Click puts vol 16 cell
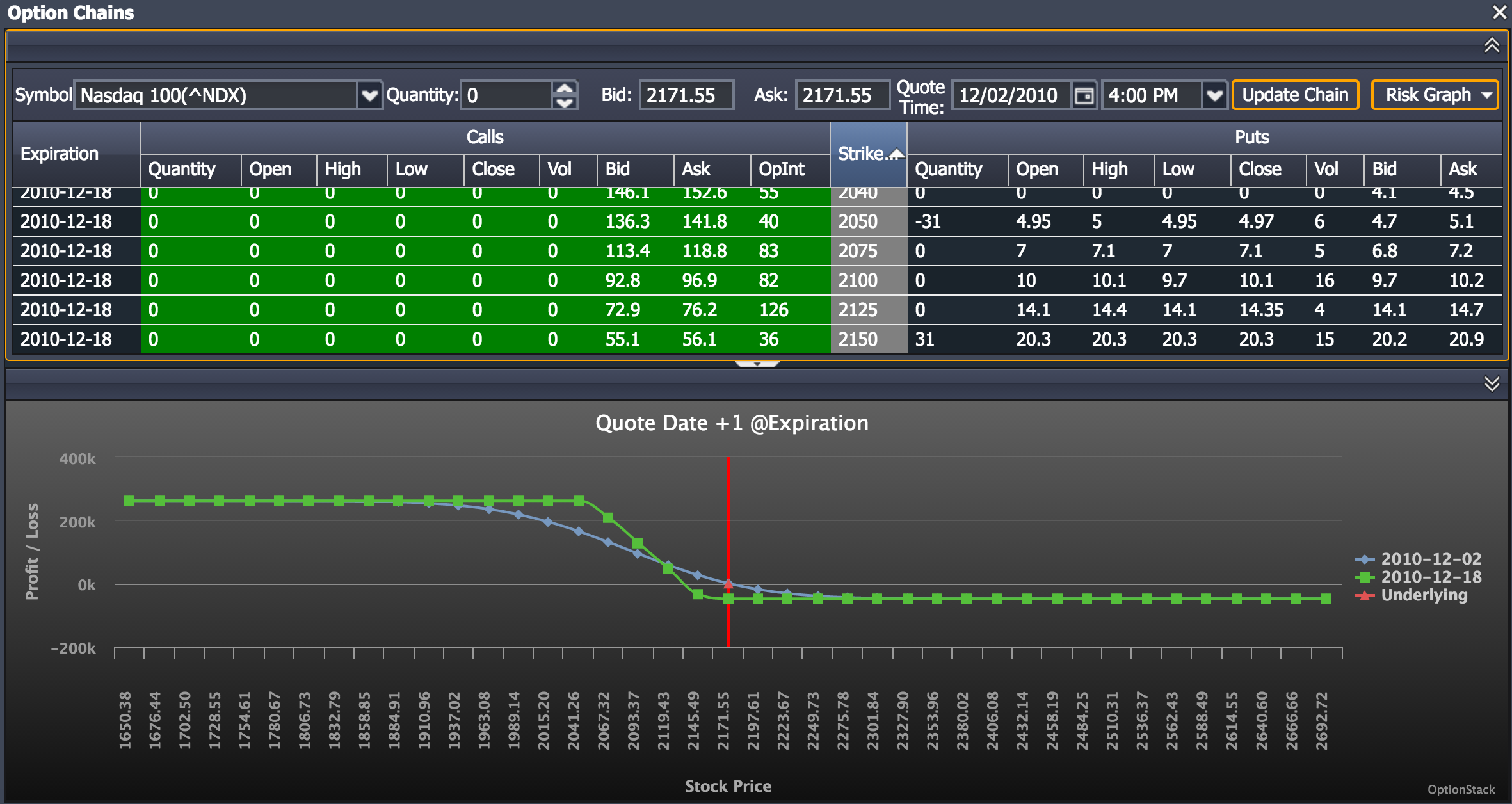Screen dimensions: 1512x804 tap(1335, 280)
